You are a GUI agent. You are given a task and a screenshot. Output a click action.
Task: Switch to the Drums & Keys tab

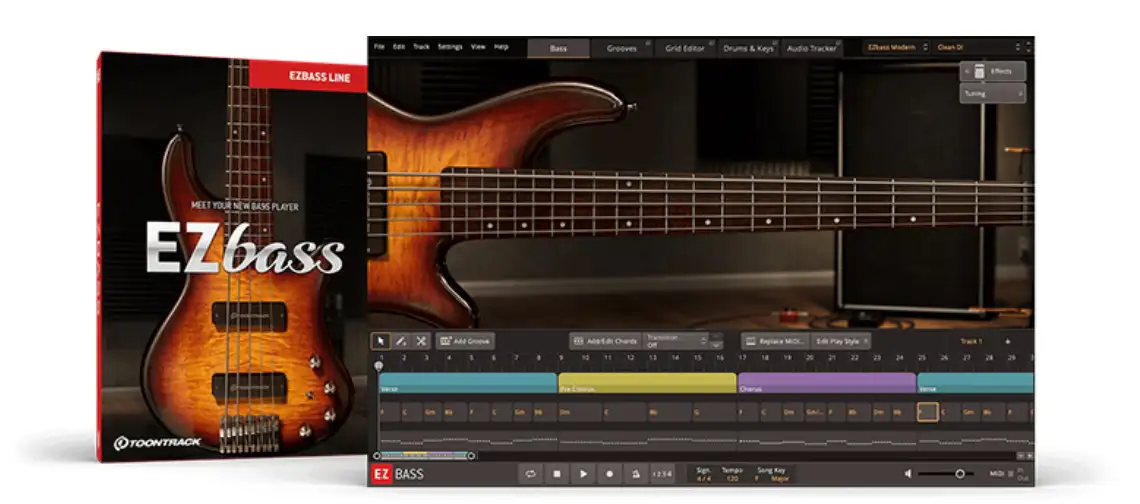[x=748, y=48]
